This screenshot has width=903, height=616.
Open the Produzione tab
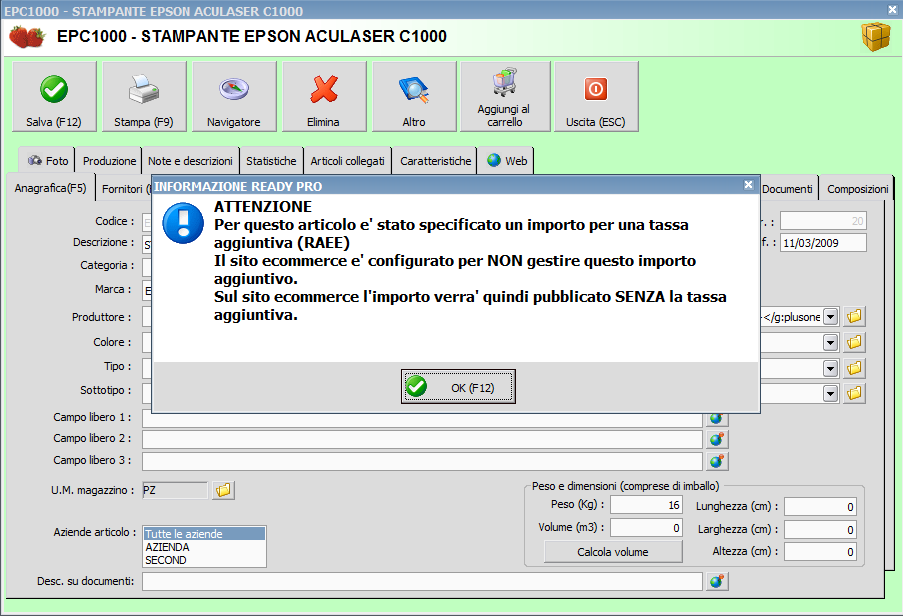pyautogui.click(x=109, y=161)
